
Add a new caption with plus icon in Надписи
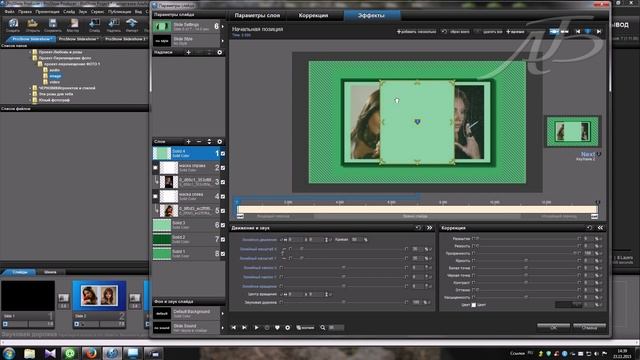[x=188, y=52]
